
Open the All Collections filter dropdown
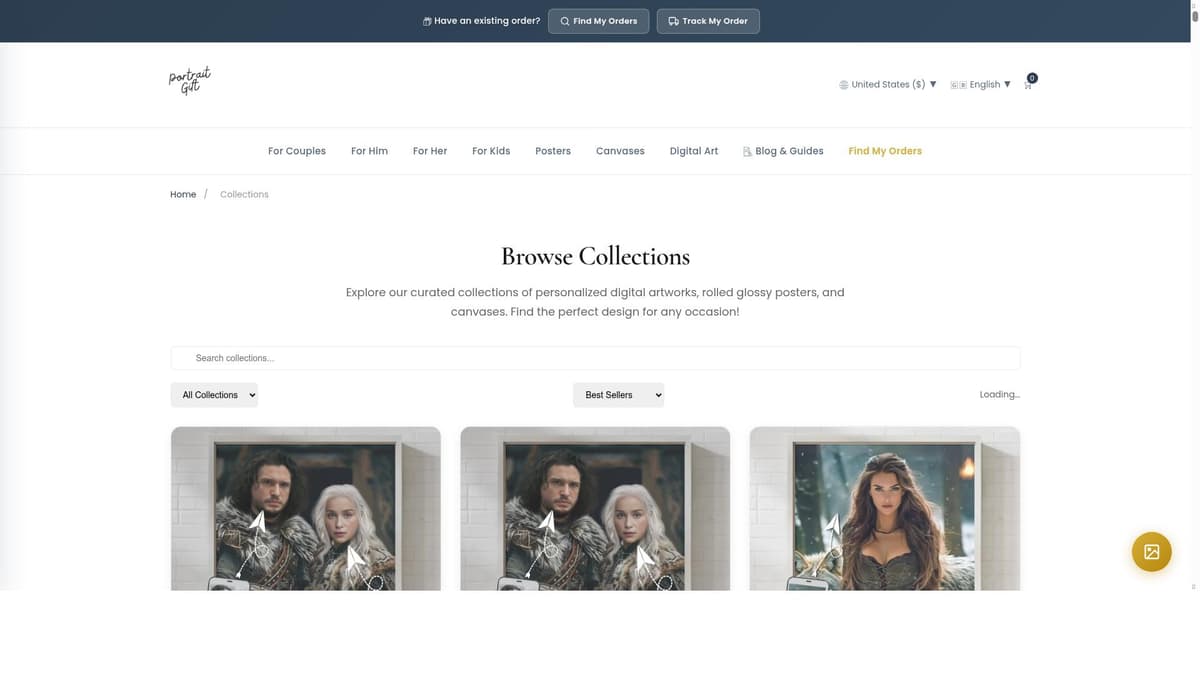tap(214, 395)
